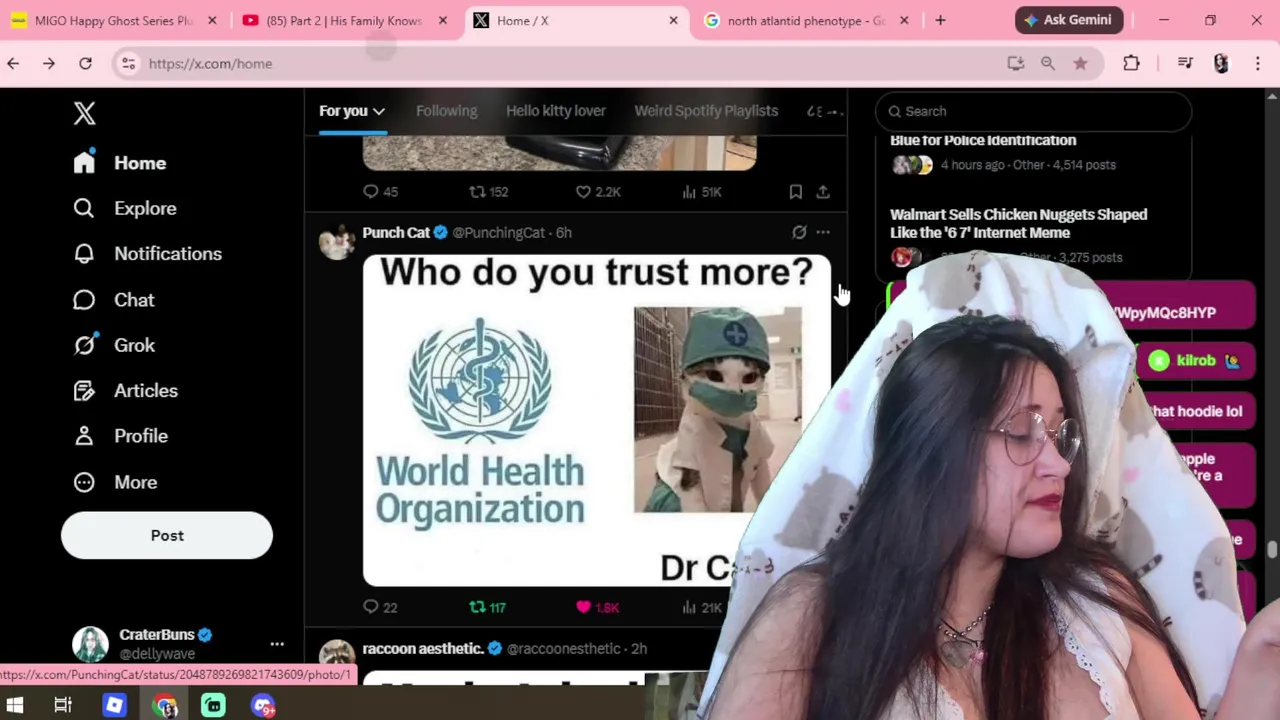Open the Who do you trust more image
This screenshot has width=1280, height=720.
coord(596,420)
